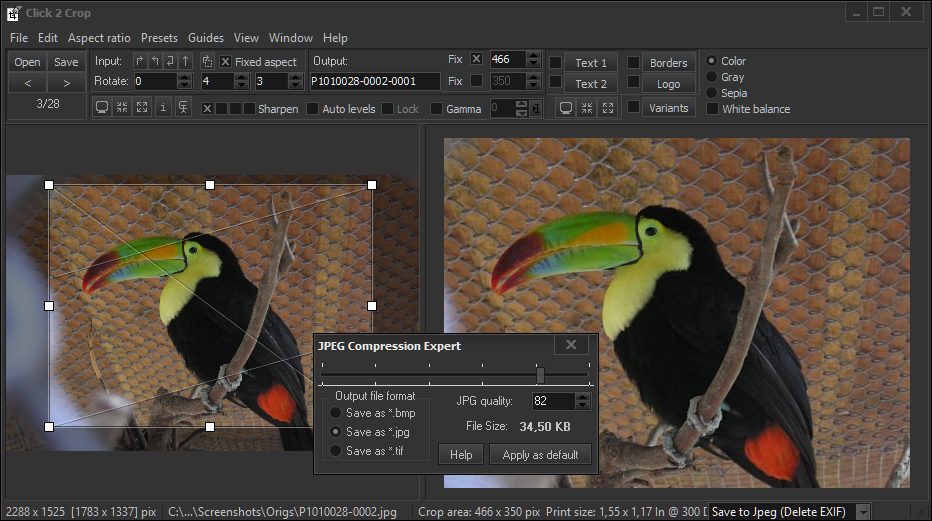Enable the Auto levels checkbox

point(312,109)
